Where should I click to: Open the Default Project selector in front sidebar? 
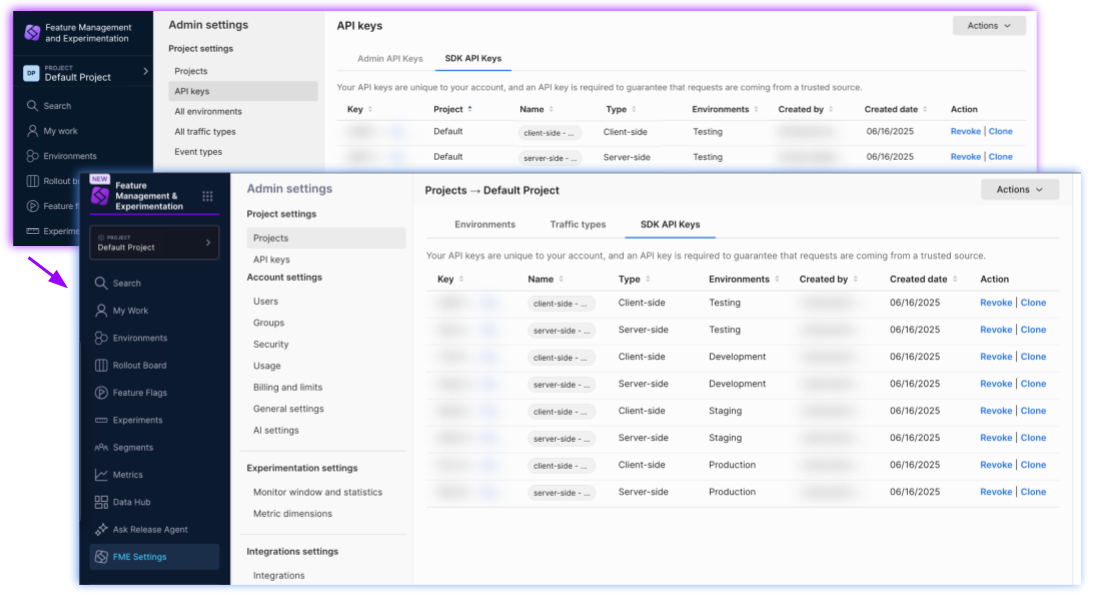pos(154,243)
